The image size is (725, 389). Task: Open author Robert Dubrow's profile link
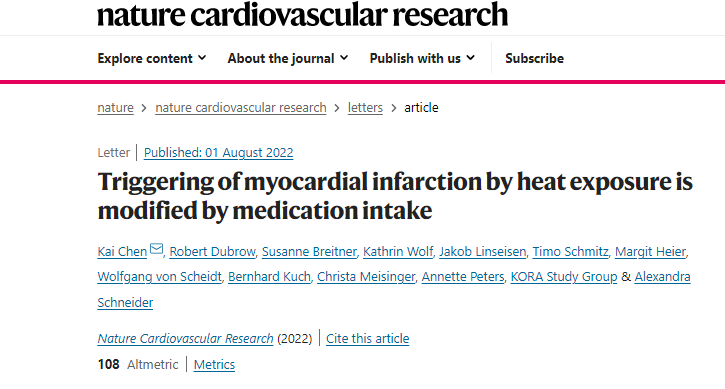click(x=212, y=252)
